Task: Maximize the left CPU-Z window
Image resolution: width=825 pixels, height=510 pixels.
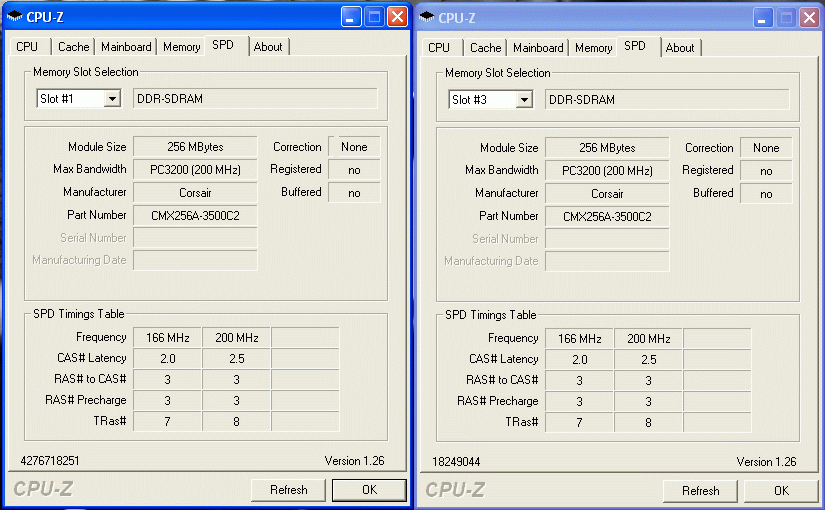Action: [374, 17]
